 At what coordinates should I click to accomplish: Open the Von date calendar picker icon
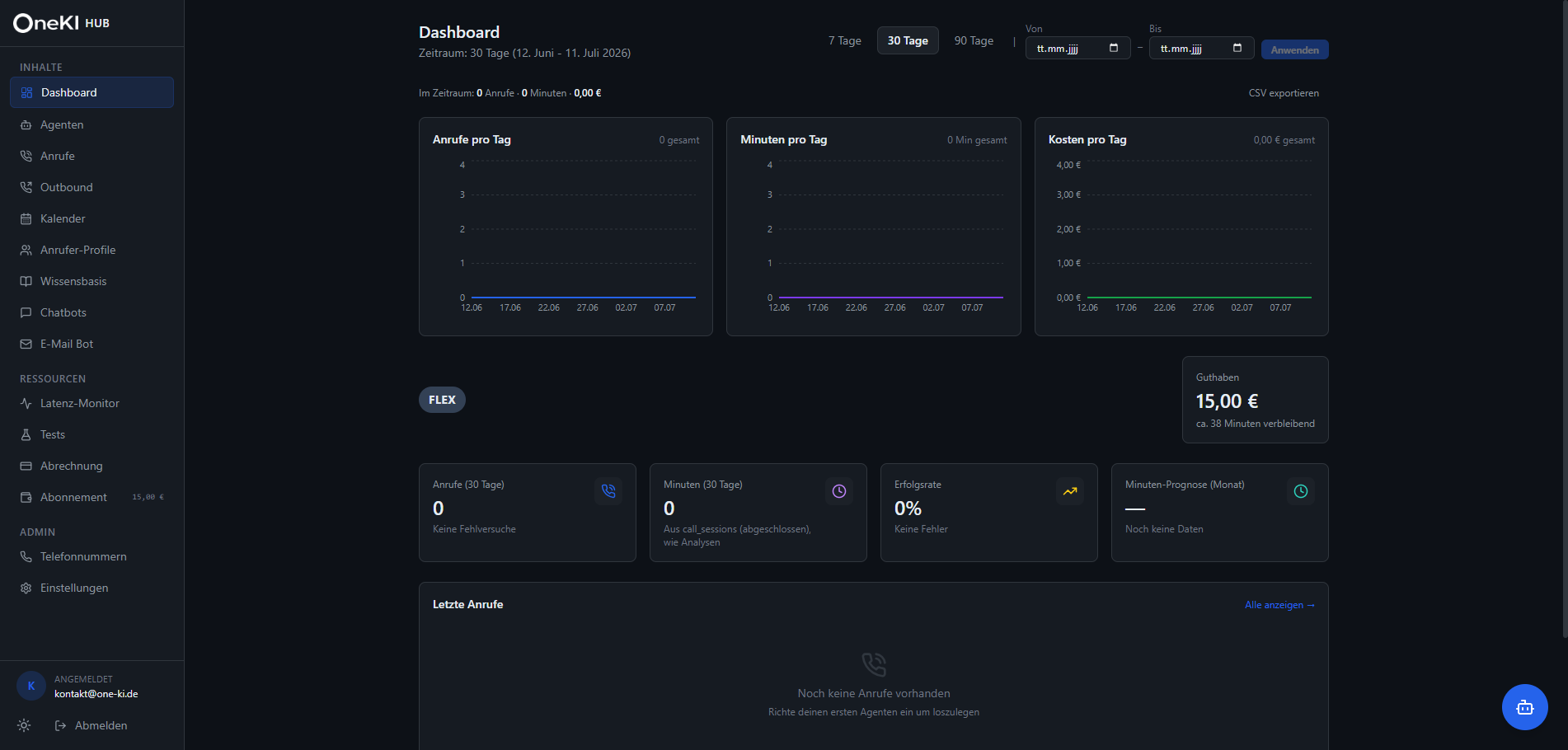click(x=1114, y=48)
